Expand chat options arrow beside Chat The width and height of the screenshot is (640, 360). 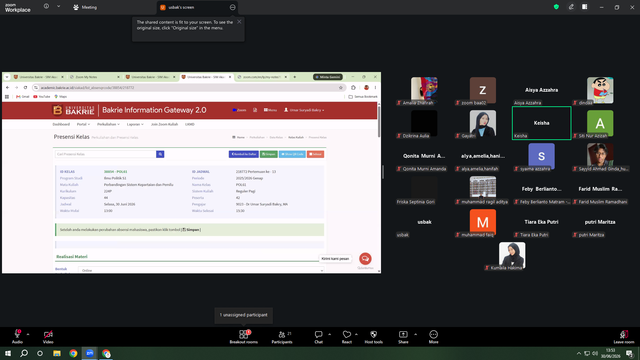[x=329, y=334]
